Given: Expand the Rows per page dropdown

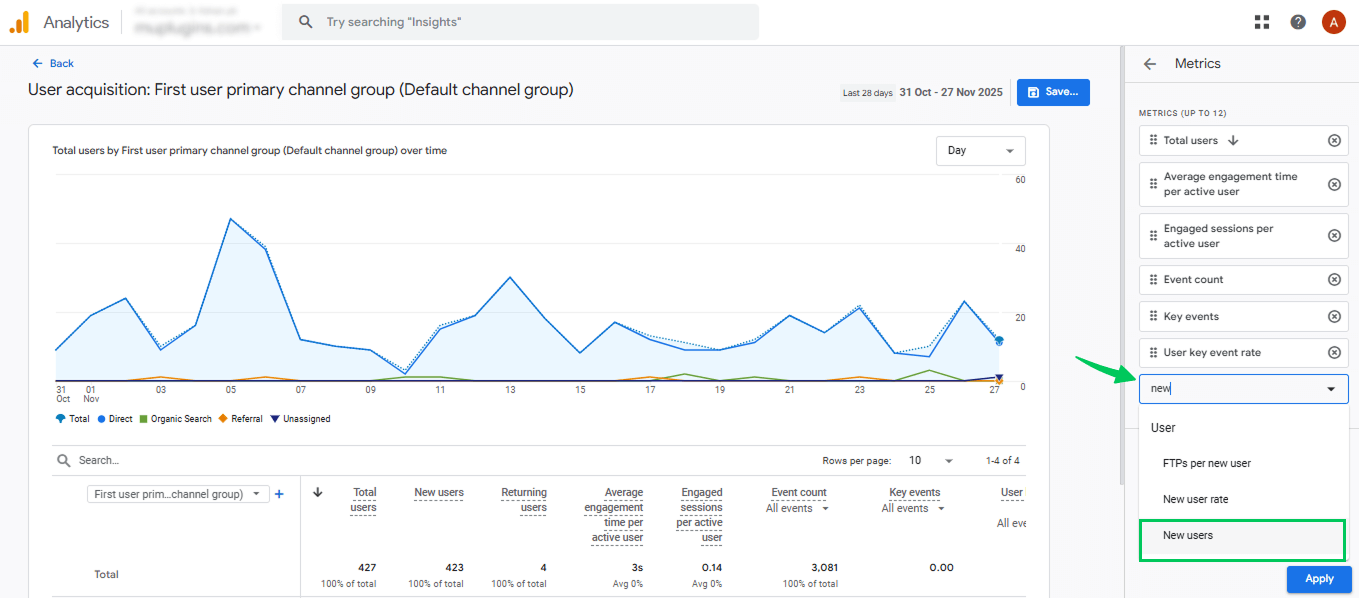Looking at the screenshot, I should pos(931,461).
